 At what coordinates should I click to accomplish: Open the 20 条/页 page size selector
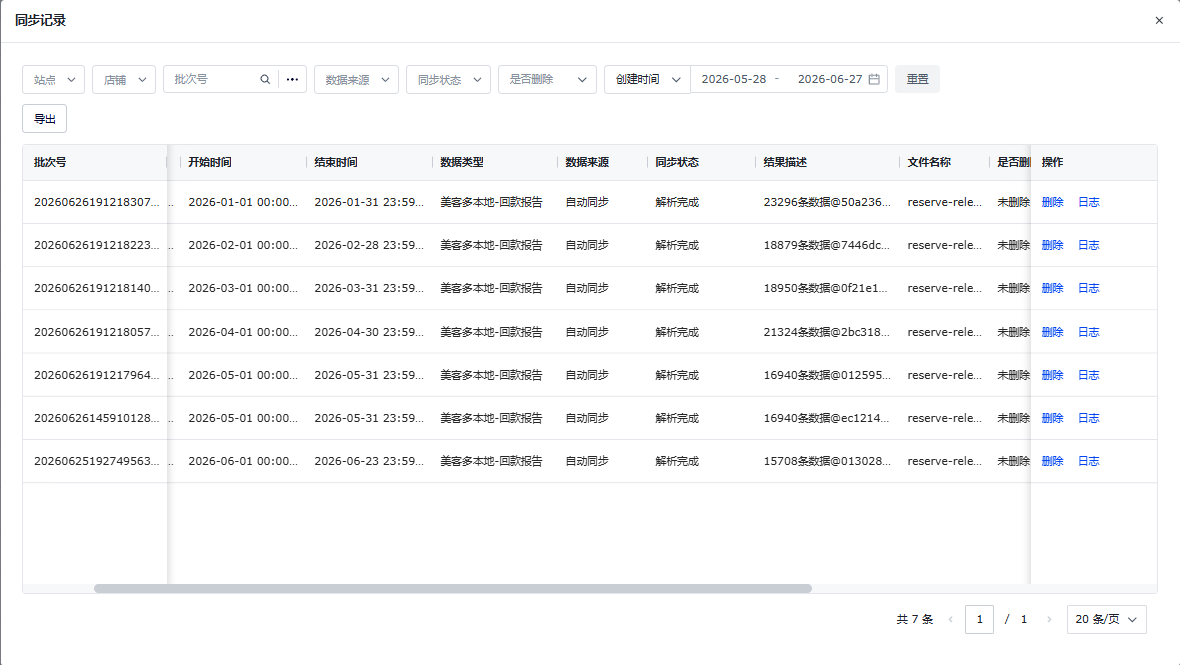(x=1106, y=619)
